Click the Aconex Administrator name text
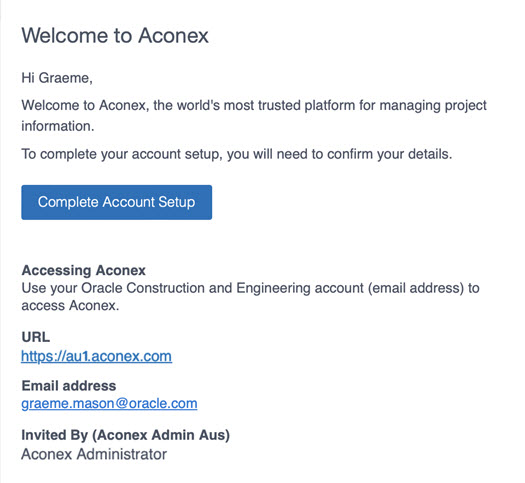The height and width of the screenshot is (483, 525). [94, 455]
